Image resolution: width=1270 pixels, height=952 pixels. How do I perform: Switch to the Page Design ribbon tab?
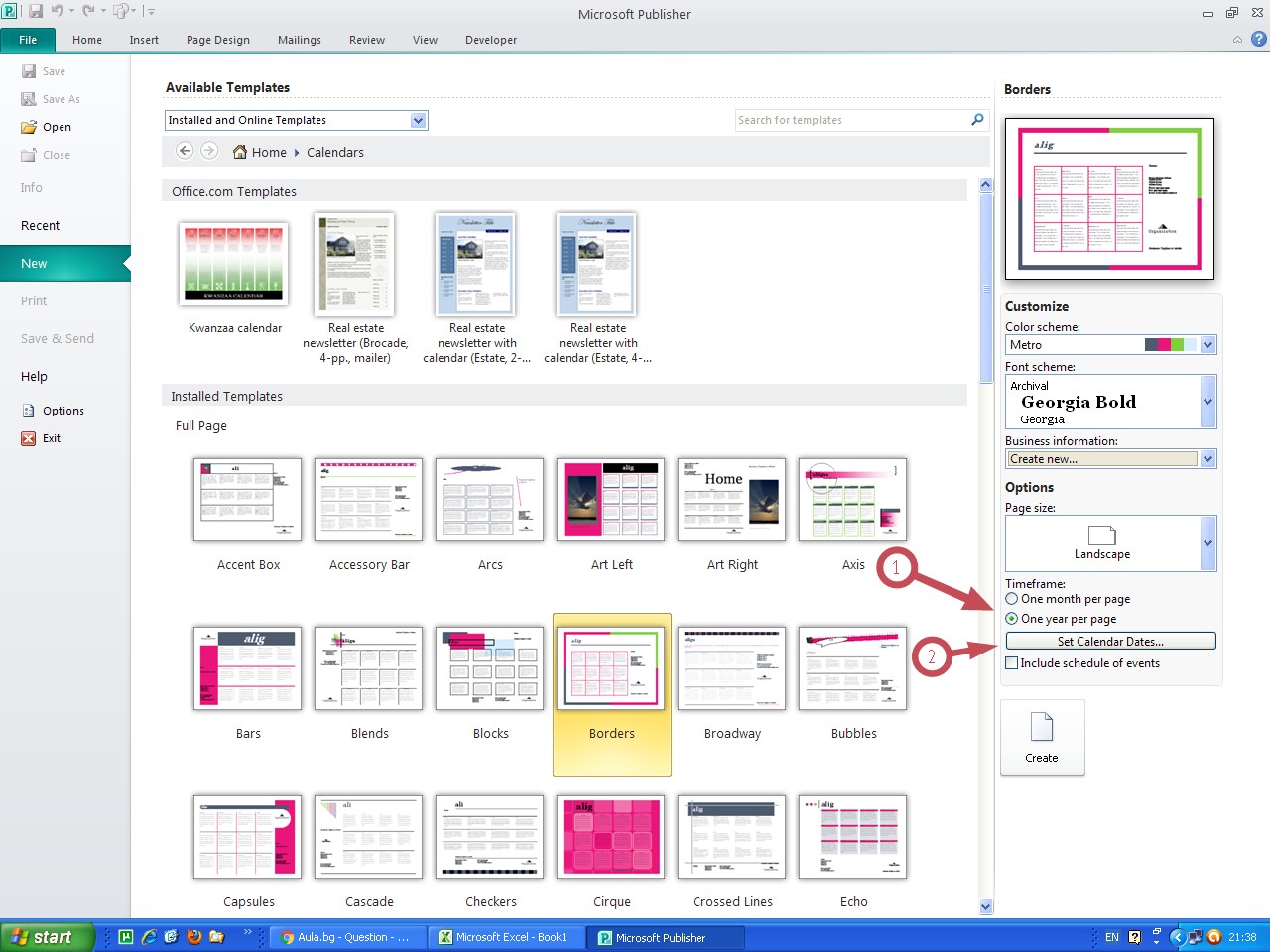(217, 40)
